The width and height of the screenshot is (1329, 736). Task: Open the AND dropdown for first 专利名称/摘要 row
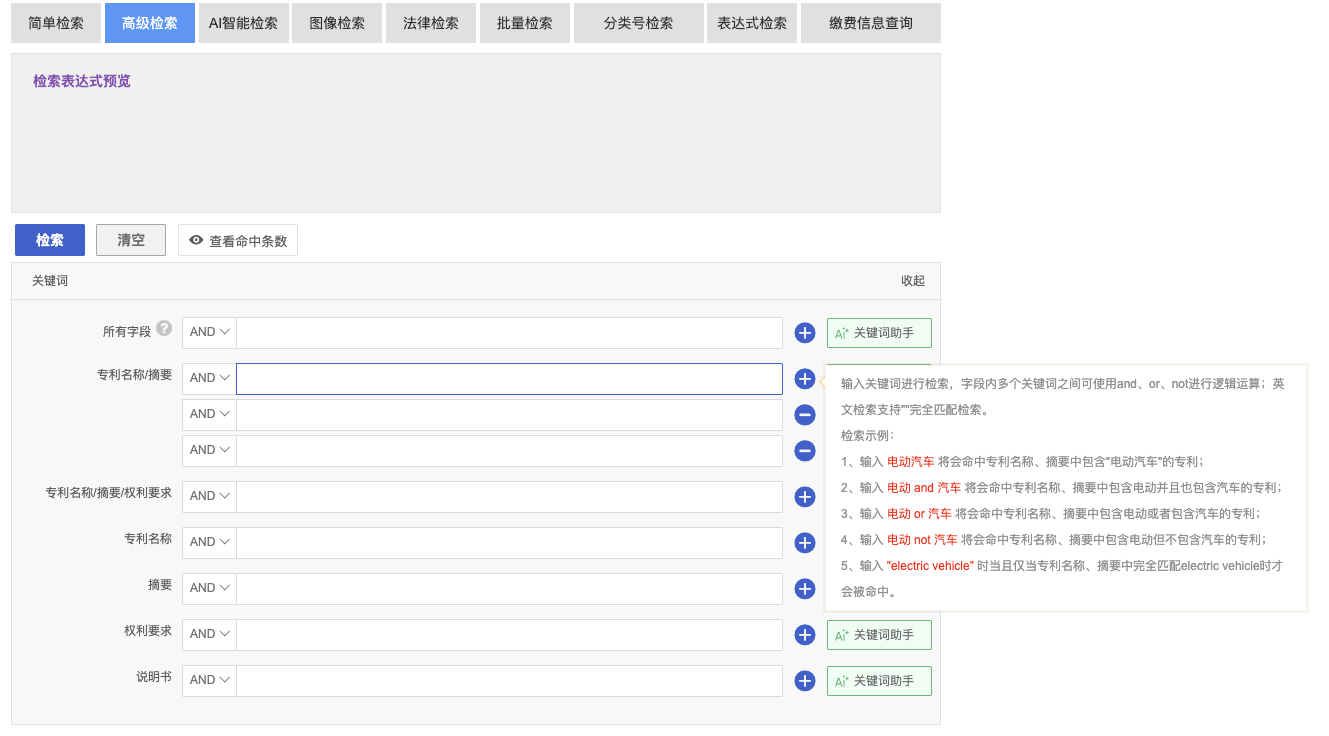coord(210,379)
